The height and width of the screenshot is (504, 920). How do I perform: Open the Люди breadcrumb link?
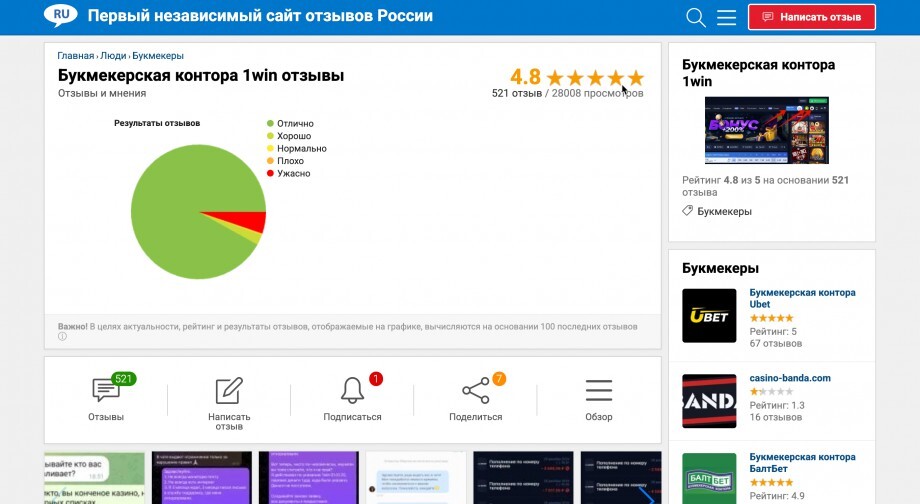pyautogui.click(x=113, y=56)
